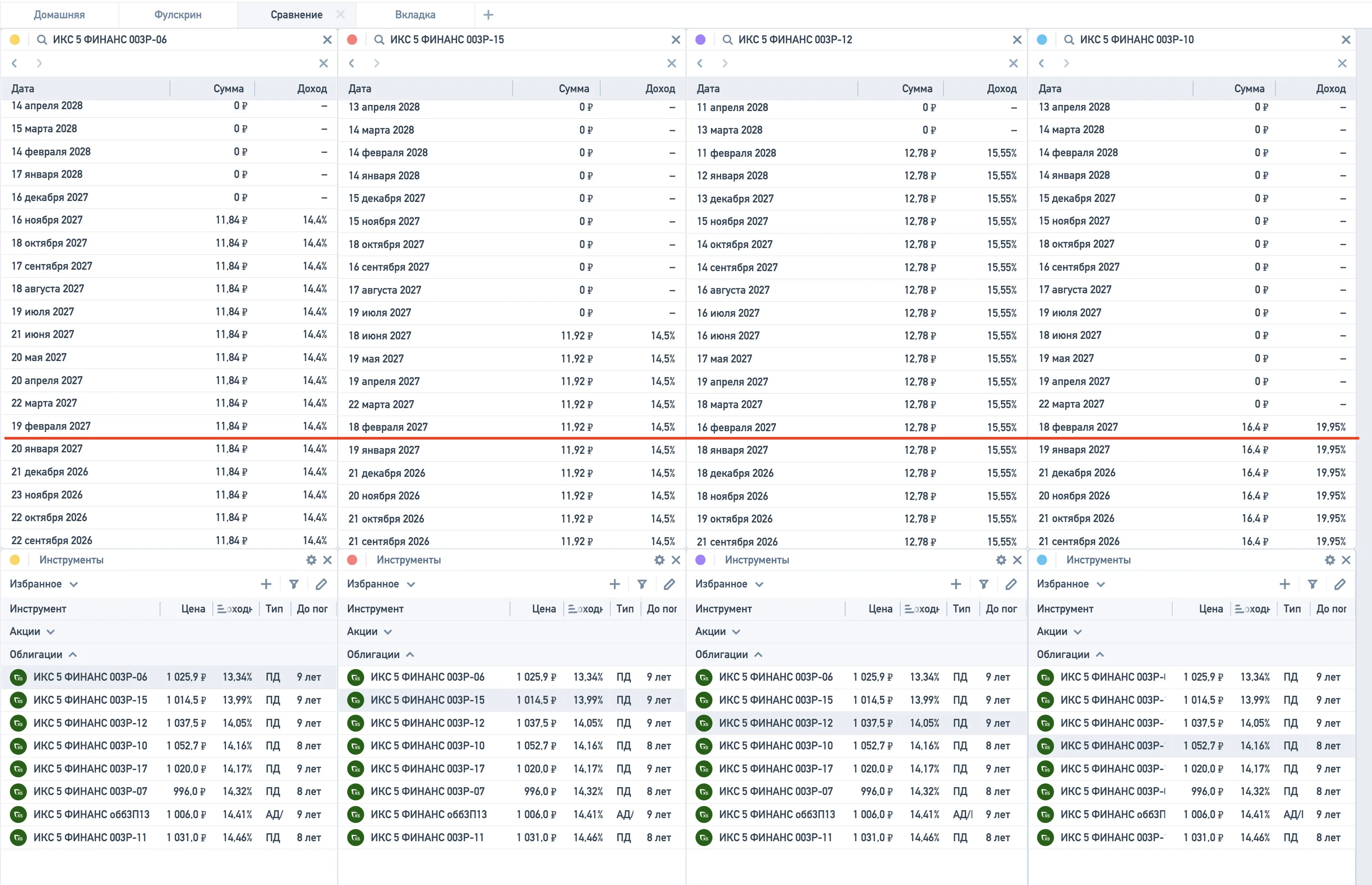Viewport: 1372px width, 885px height.
Task: Switch to the Домашняя tab
Action: [59, 15]
